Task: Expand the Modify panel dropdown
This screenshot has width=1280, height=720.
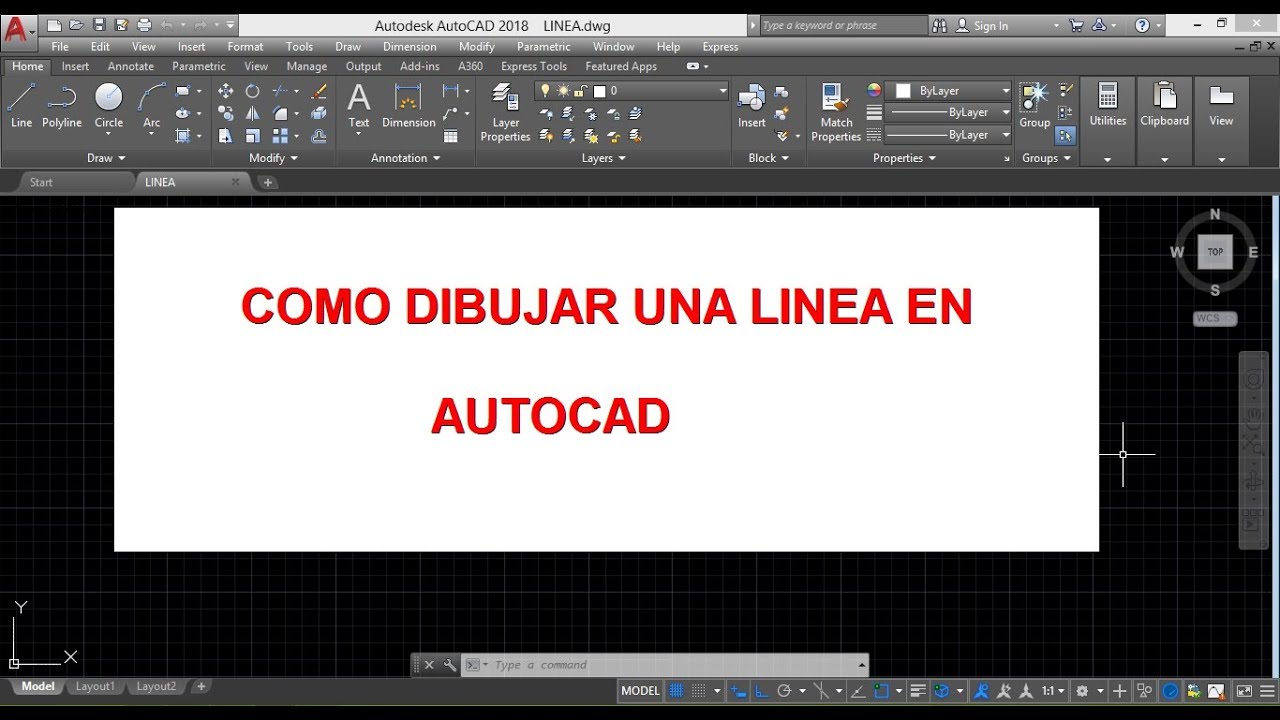Action: coord(274,158)
